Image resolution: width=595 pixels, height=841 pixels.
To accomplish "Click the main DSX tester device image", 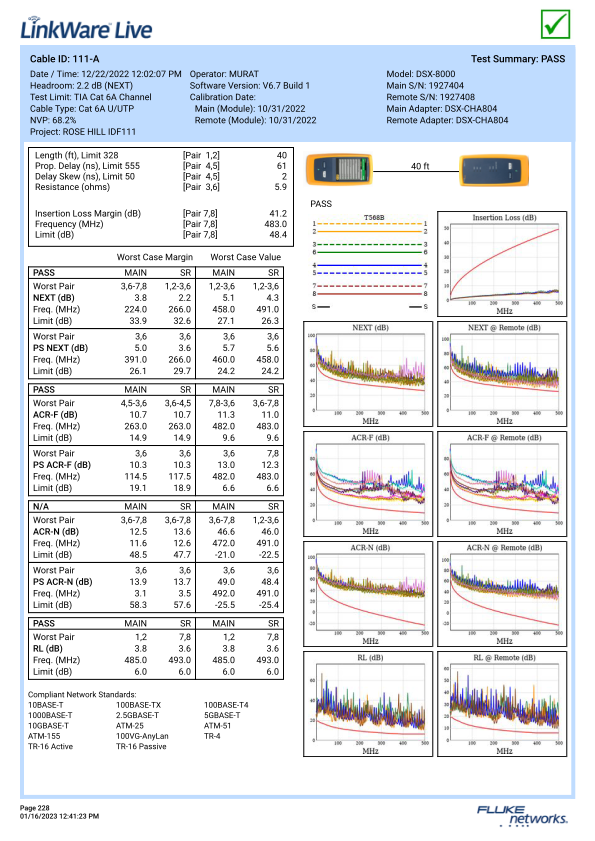I will coord(339,169).
